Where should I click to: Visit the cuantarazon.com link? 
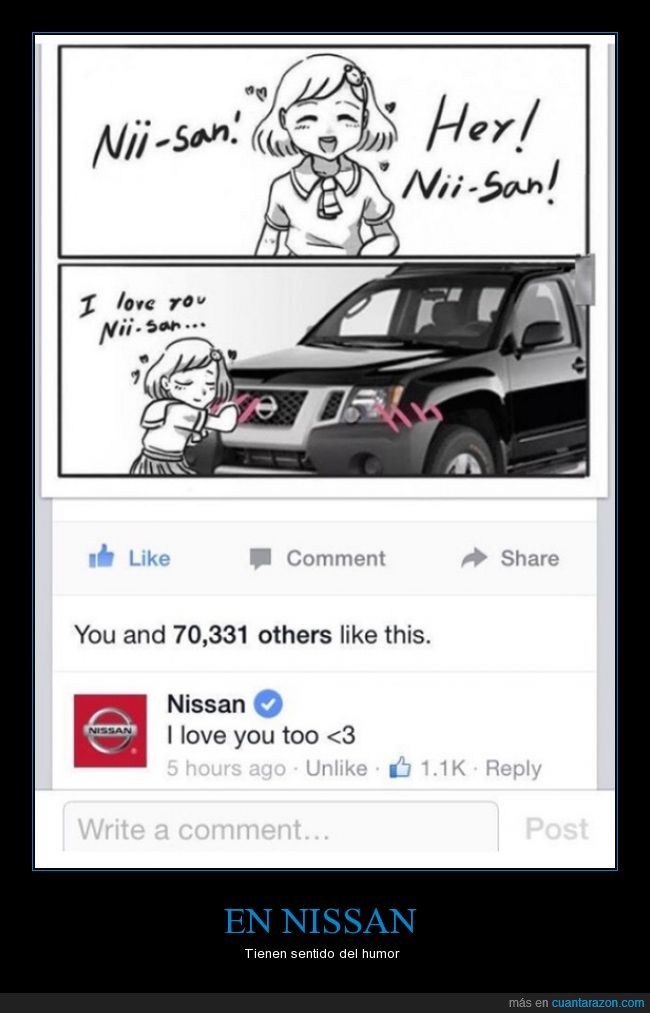point(598,1003)
